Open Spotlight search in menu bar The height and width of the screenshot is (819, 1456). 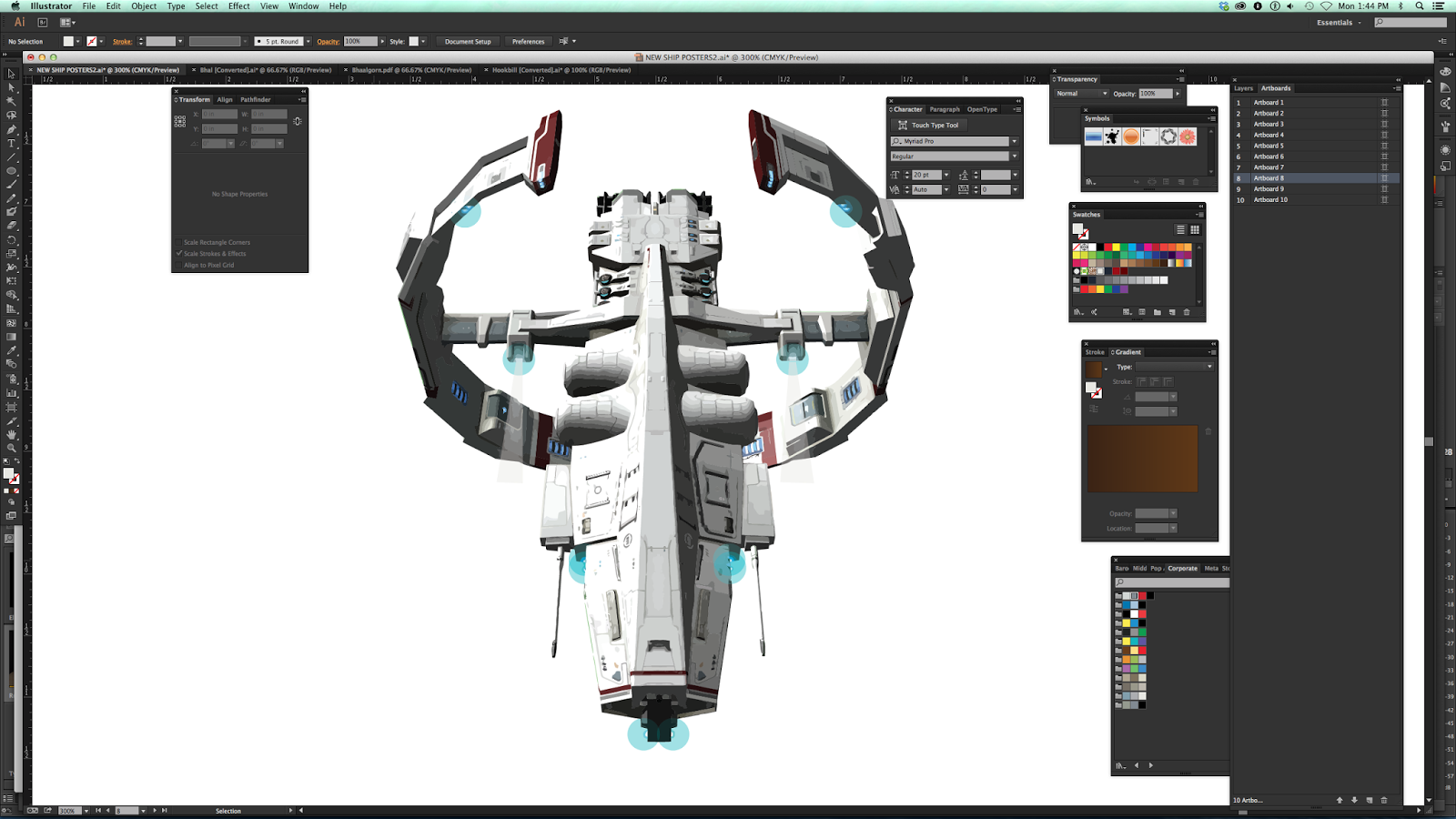1420,6
